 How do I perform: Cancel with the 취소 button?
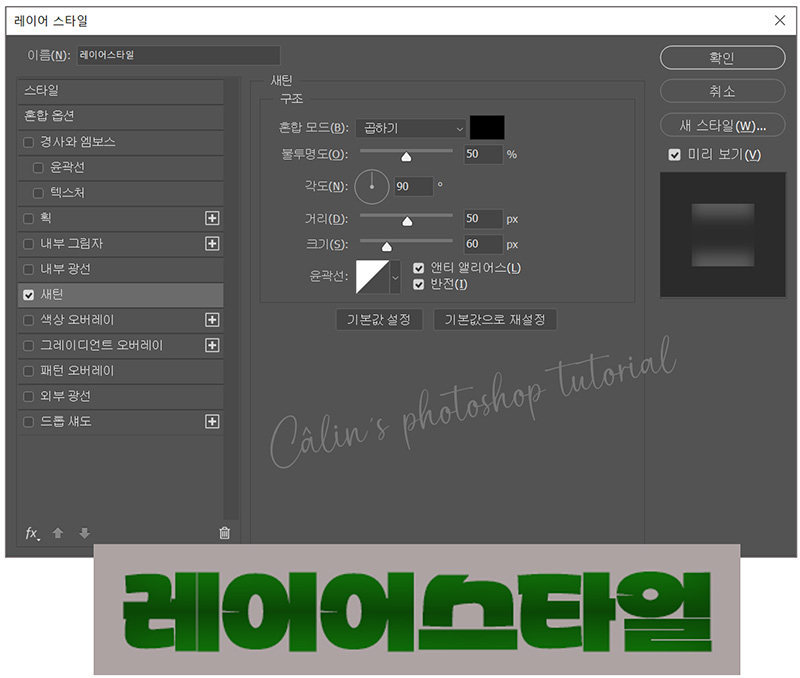[722, 91]
